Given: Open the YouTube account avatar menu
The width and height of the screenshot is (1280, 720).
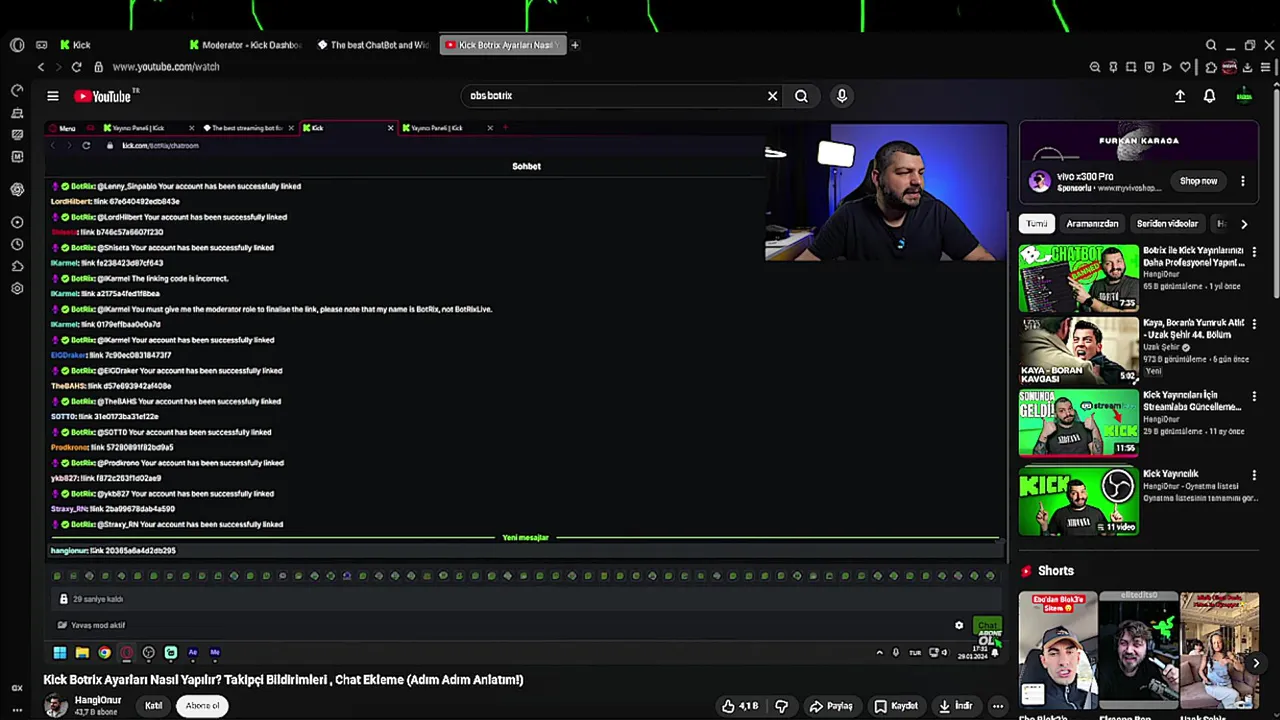Looking at the screenshot, I should [x=1244, y=96].
